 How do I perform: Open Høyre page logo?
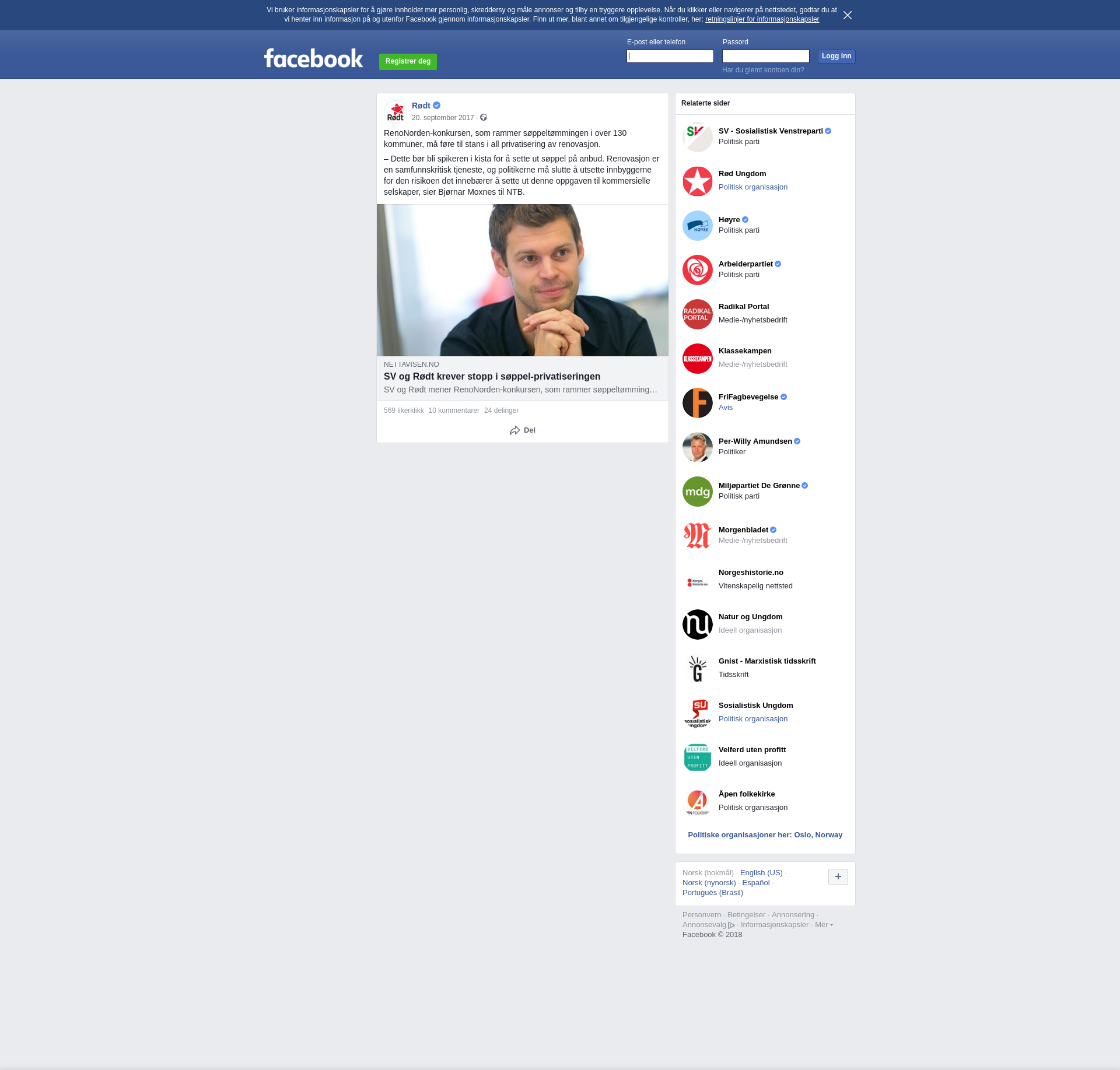(698, 226)
